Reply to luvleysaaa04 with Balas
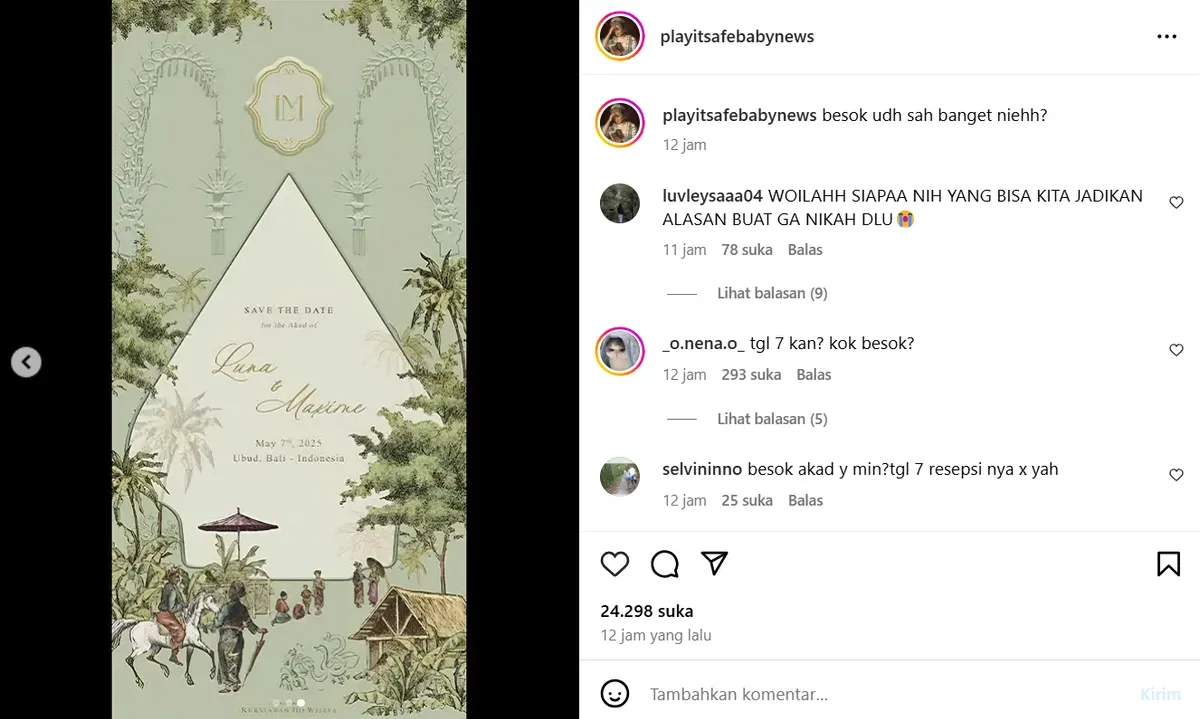The width and height of the screenshot is (1200, 719). (x=805, y=250)
